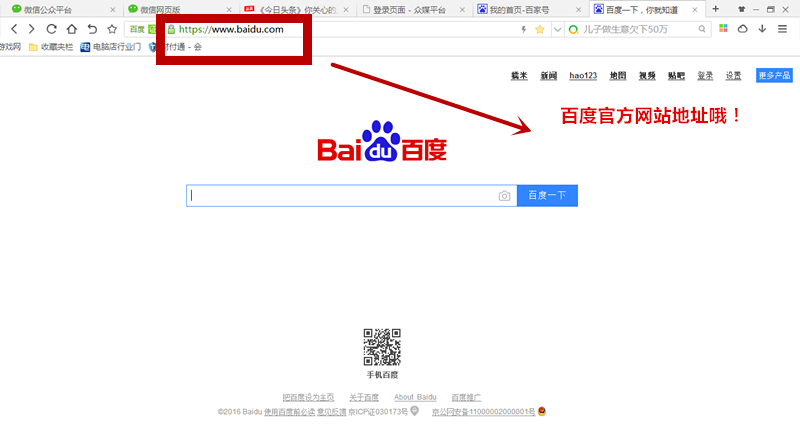Click the magnifier icon in browser search box
Viewport: 800px width, 430px height.
tap(702, 29)
